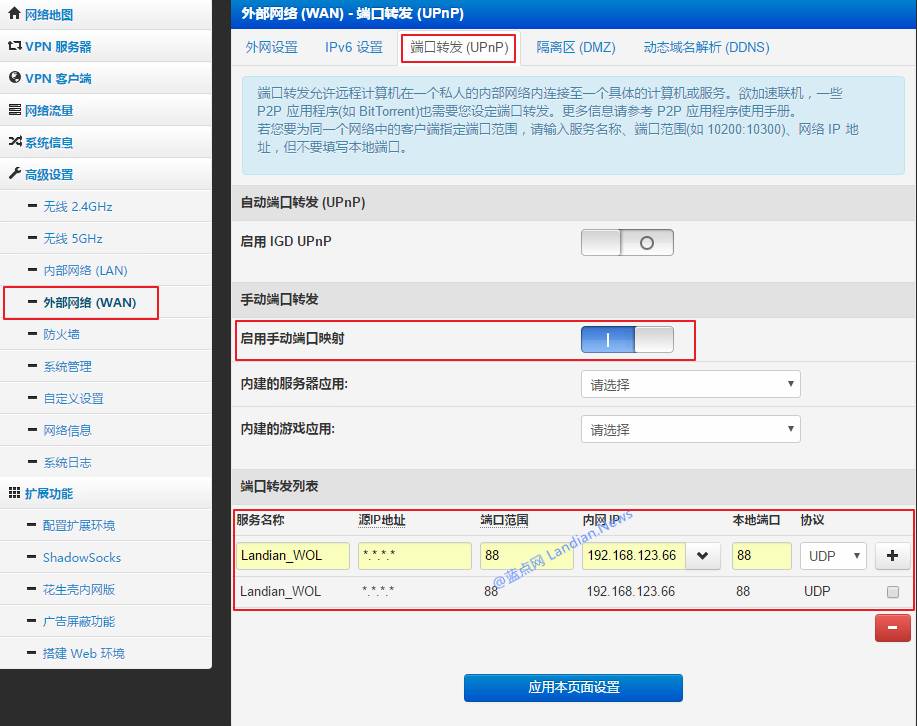Add port forwarding rule with plus button
Image resolution: width=917 pixels, height=726 pixels.
[892, 555]
